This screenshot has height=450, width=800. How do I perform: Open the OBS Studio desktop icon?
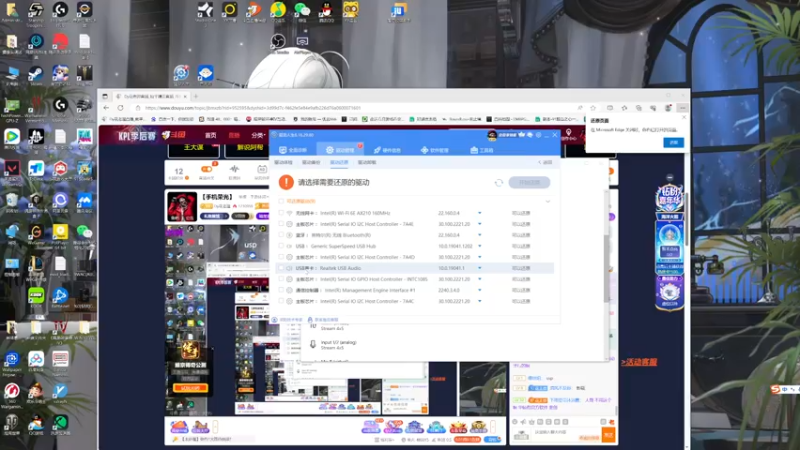278,43
